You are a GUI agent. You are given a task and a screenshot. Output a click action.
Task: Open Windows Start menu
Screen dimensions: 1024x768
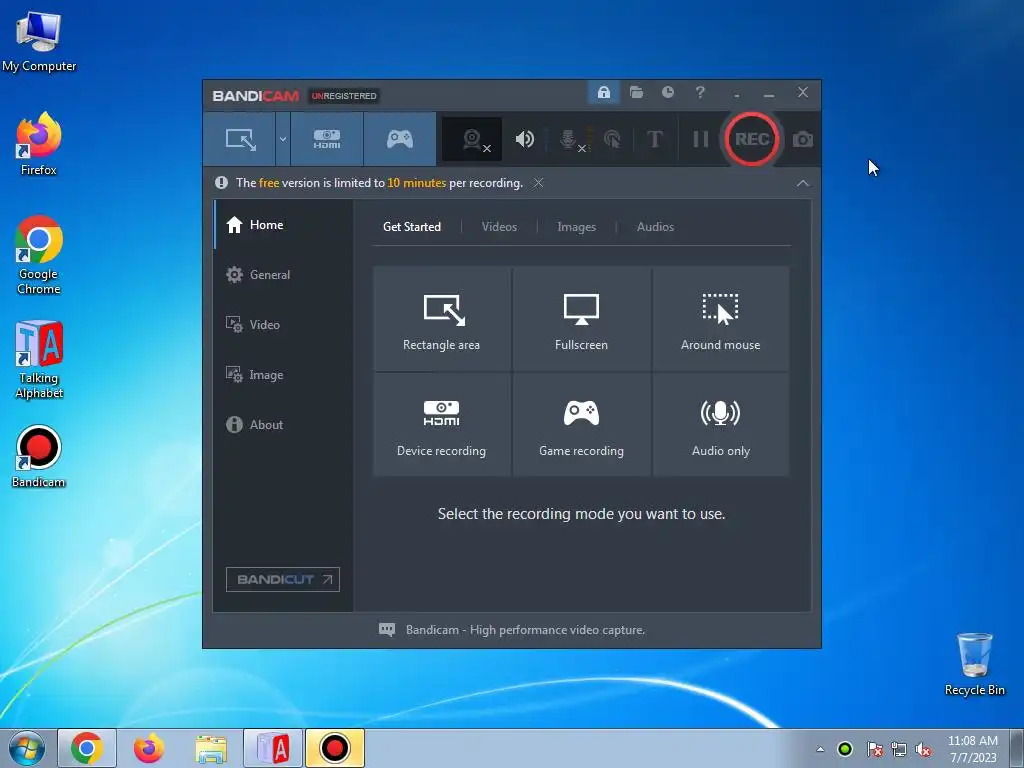pos(27,748)
